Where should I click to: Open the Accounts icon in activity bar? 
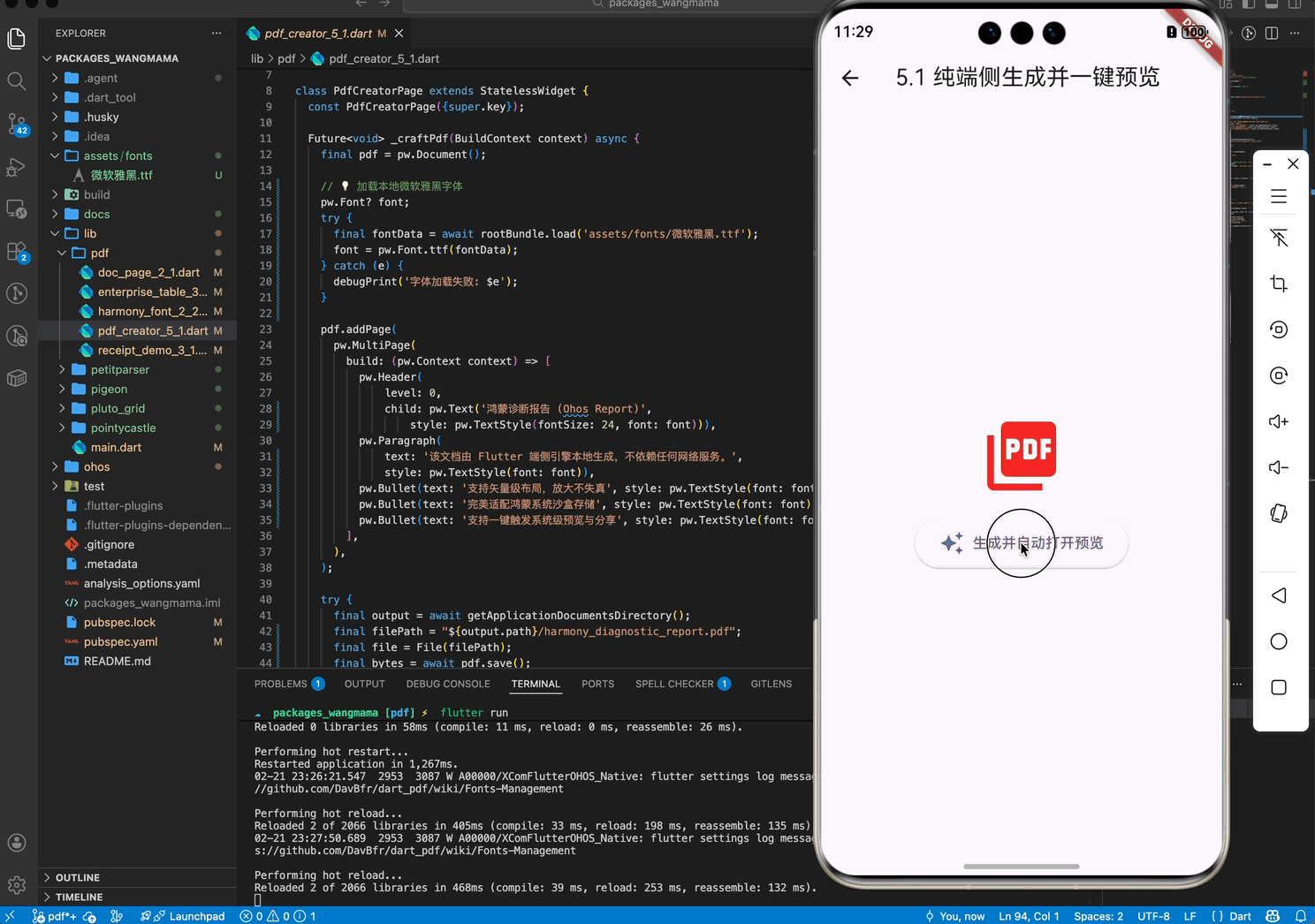(x=16, y=843)
